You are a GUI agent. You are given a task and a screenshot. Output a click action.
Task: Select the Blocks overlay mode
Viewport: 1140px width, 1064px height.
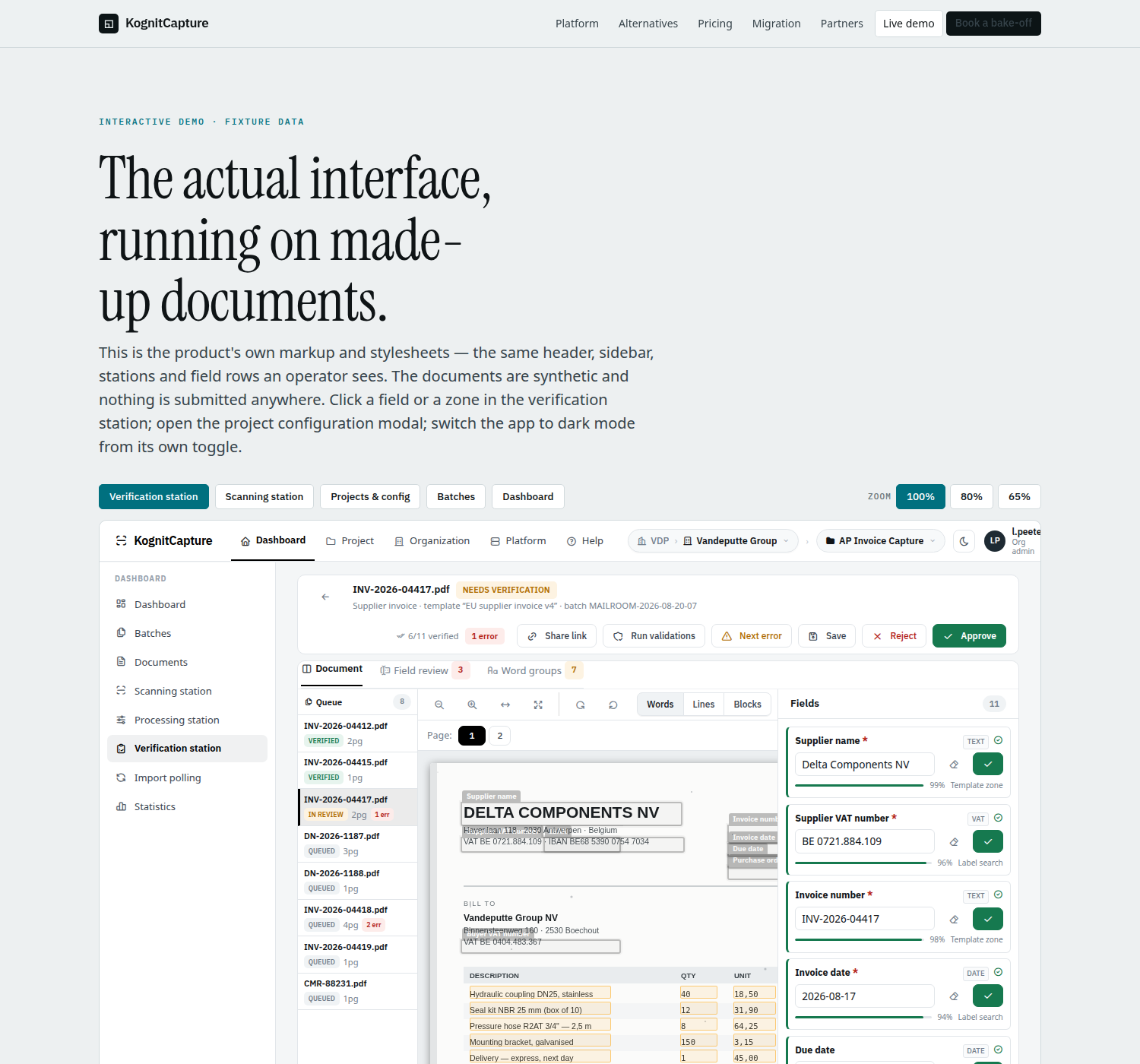(748, 705)
